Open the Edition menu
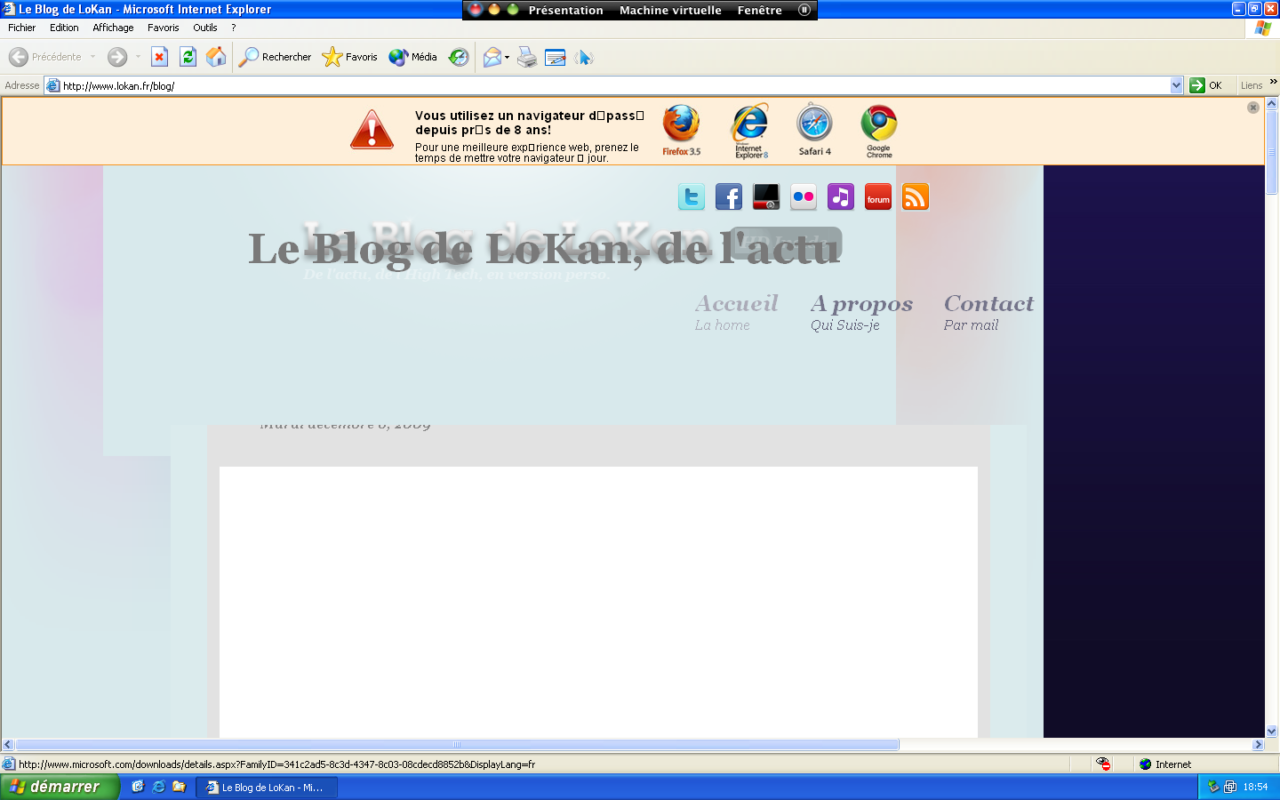Screen dimensions: 1280x800 [x=64, y=28]
